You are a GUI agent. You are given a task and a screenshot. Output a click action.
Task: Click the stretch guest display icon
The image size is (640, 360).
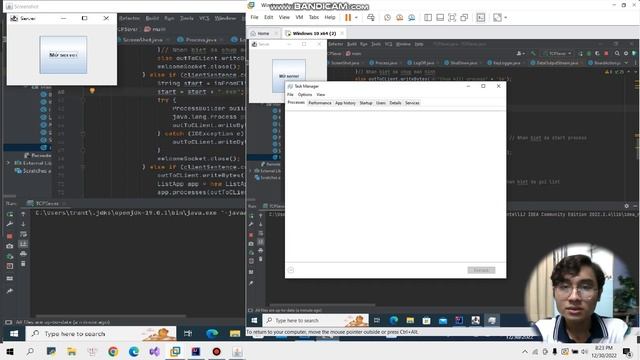click(497, 18)
